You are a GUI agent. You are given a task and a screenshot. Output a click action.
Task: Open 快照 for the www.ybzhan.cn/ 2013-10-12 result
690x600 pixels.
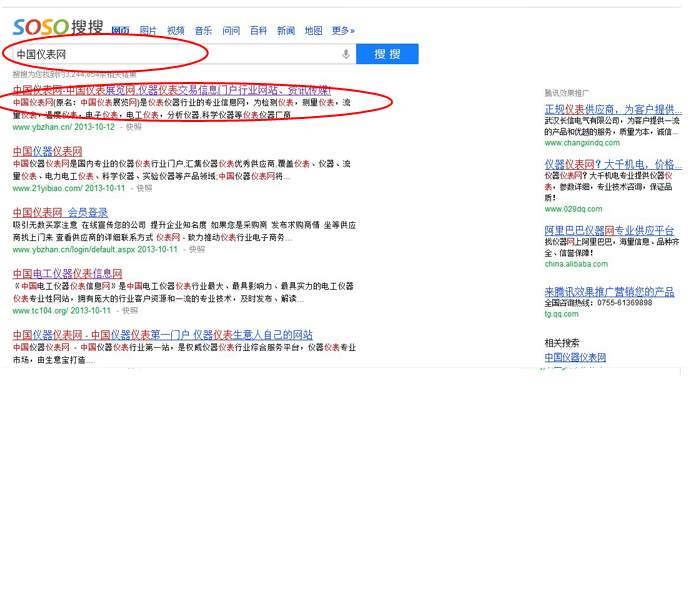pos(133,127)
